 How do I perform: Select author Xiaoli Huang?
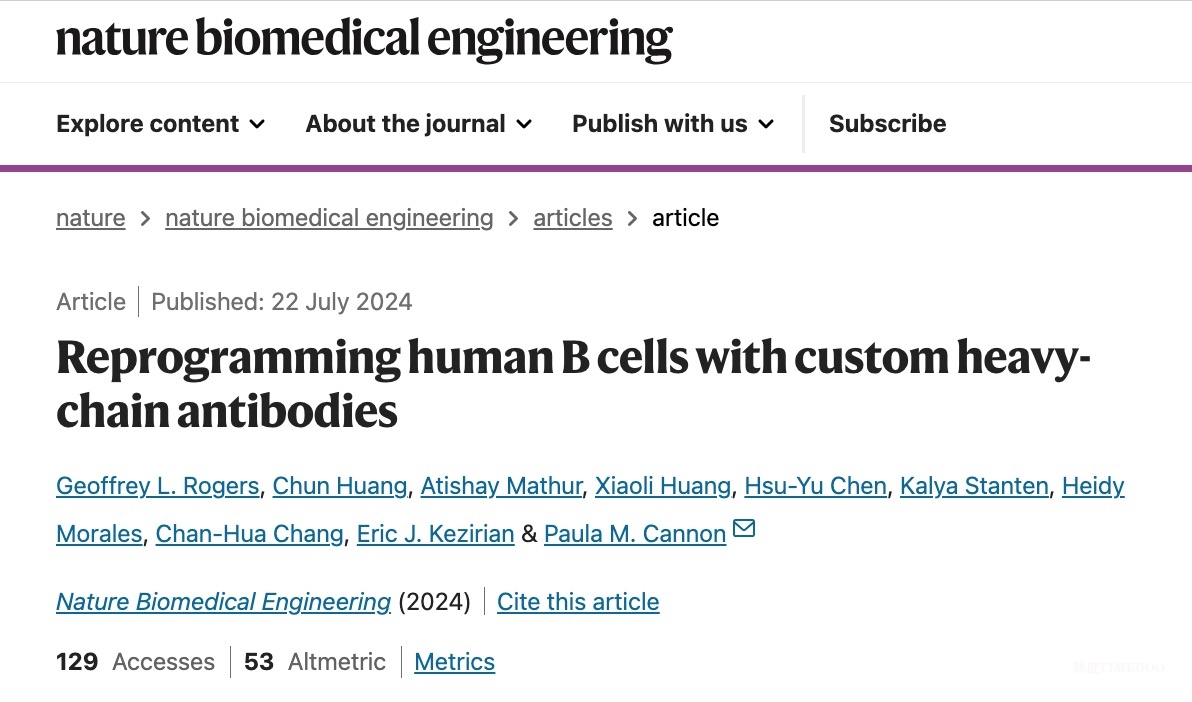click(x=663, y=486)
